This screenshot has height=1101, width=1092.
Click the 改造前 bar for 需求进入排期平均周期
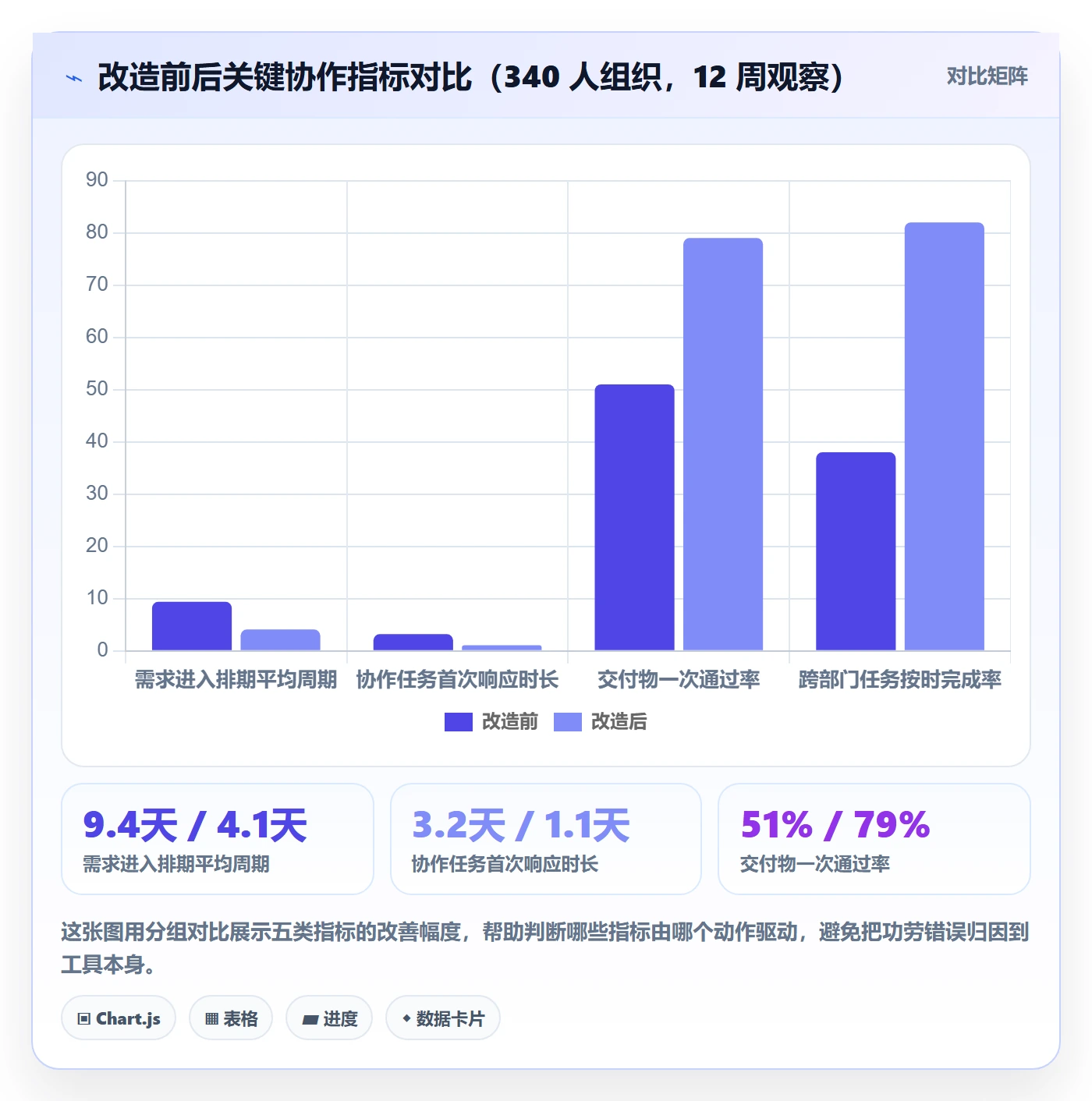tap(192, 626)
